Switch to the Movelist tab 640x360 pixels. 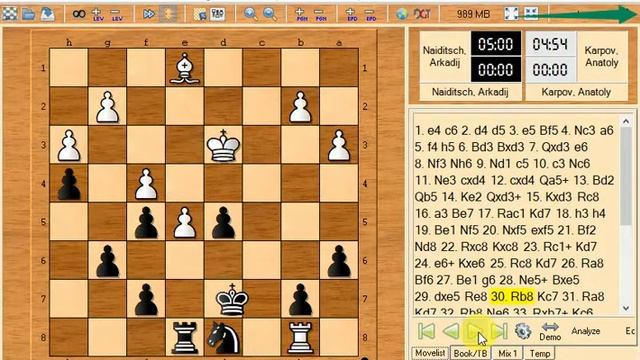click(430, 353)
